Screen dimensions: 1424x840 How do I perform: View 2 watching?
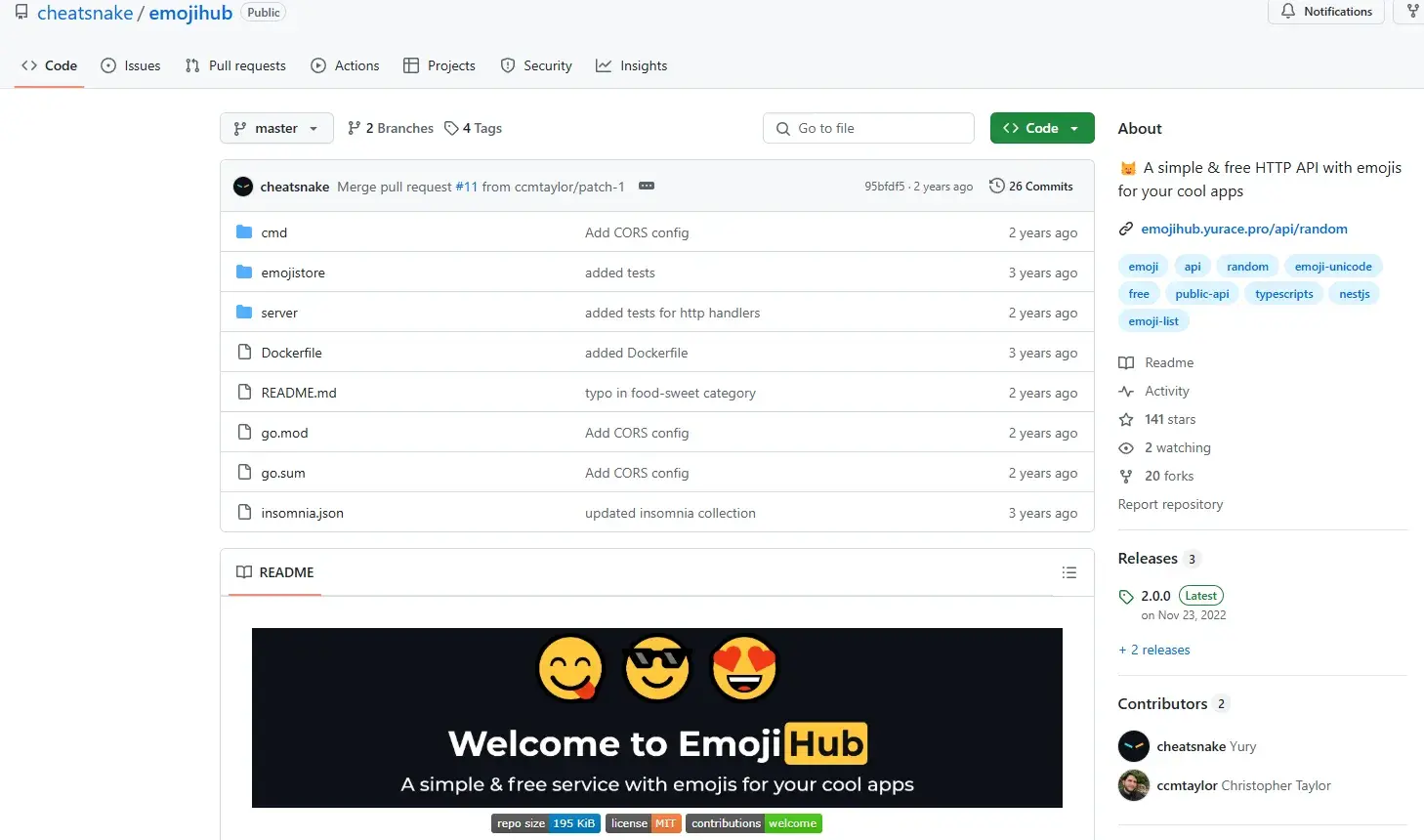coord(1165,447)
